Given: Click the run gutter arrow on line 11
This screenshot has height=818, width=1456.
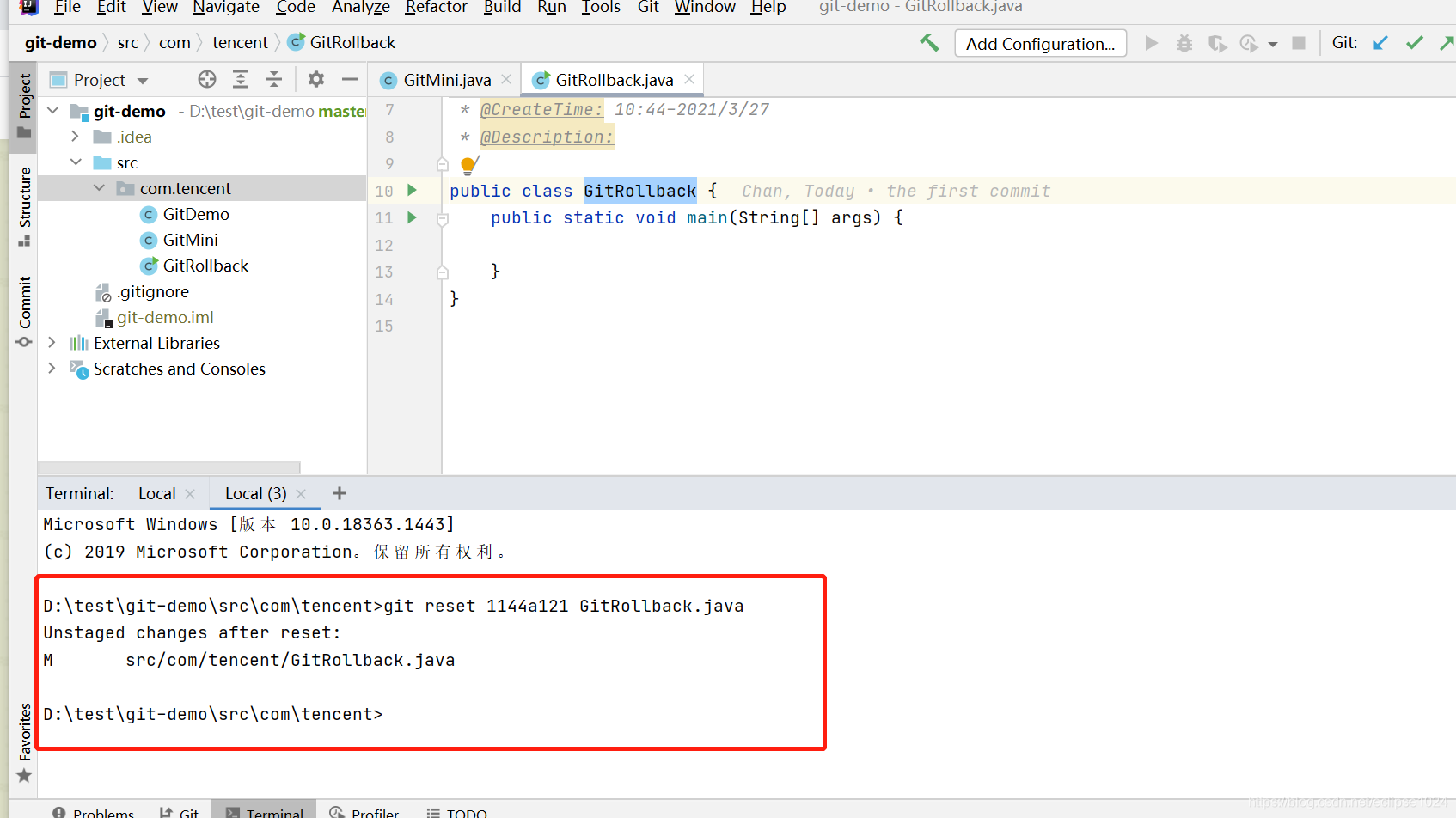Looking at the screenshot, I should [412, 217].
